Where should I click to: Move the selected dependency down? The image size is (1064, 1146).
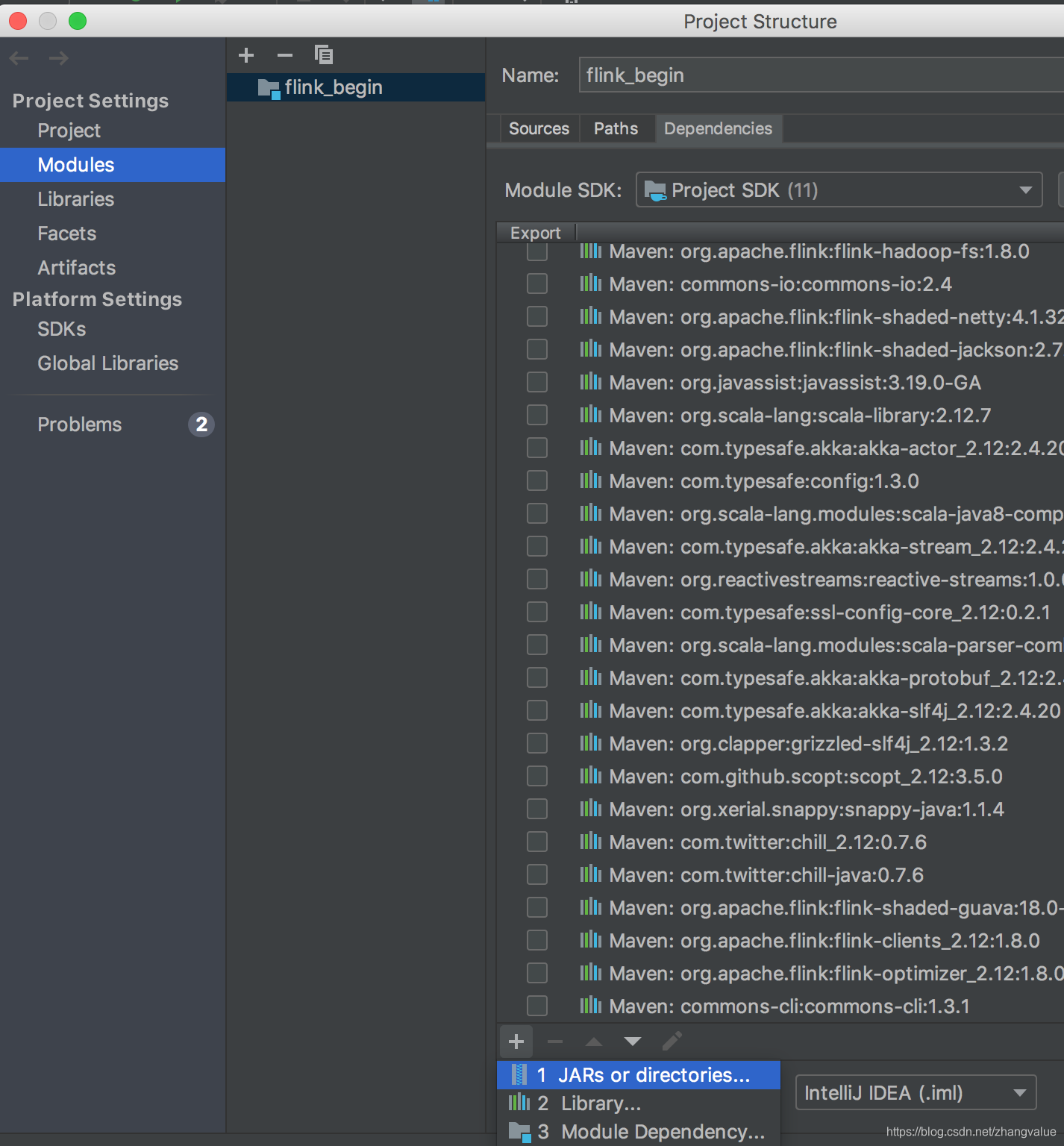[x=632, y=1042]
